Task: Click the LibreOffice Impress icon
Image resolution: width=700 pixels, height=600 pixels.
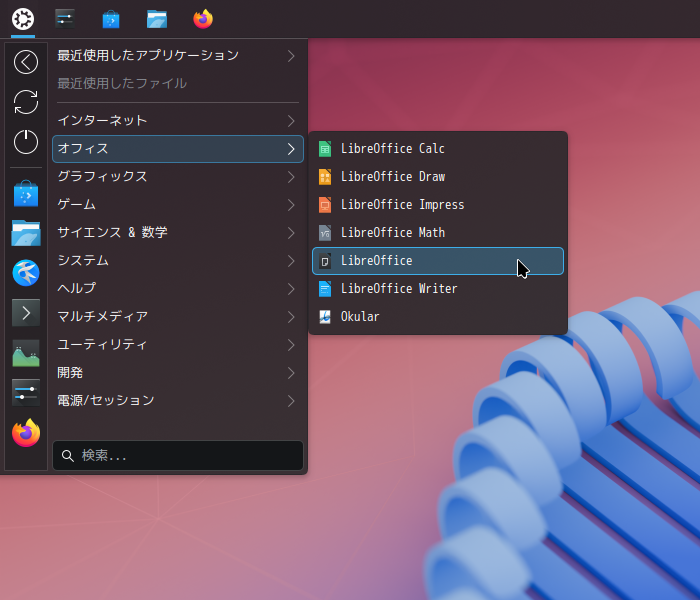Action: [325, 205]
